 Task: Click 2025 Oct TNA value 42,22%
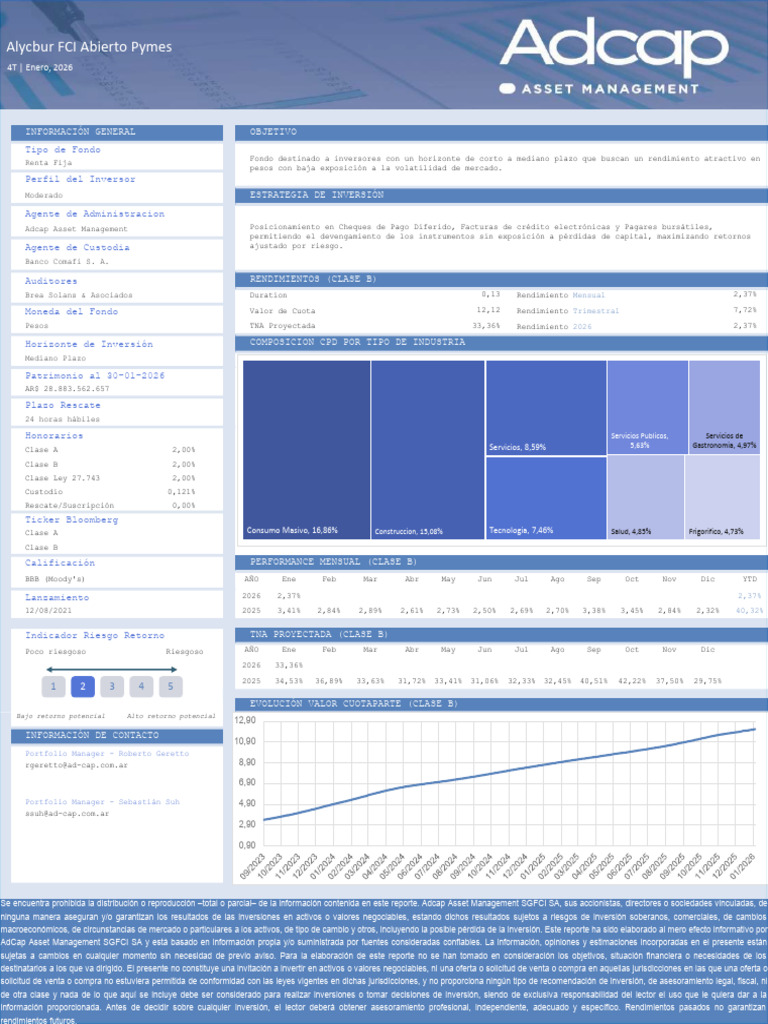[x=632, y=681]
